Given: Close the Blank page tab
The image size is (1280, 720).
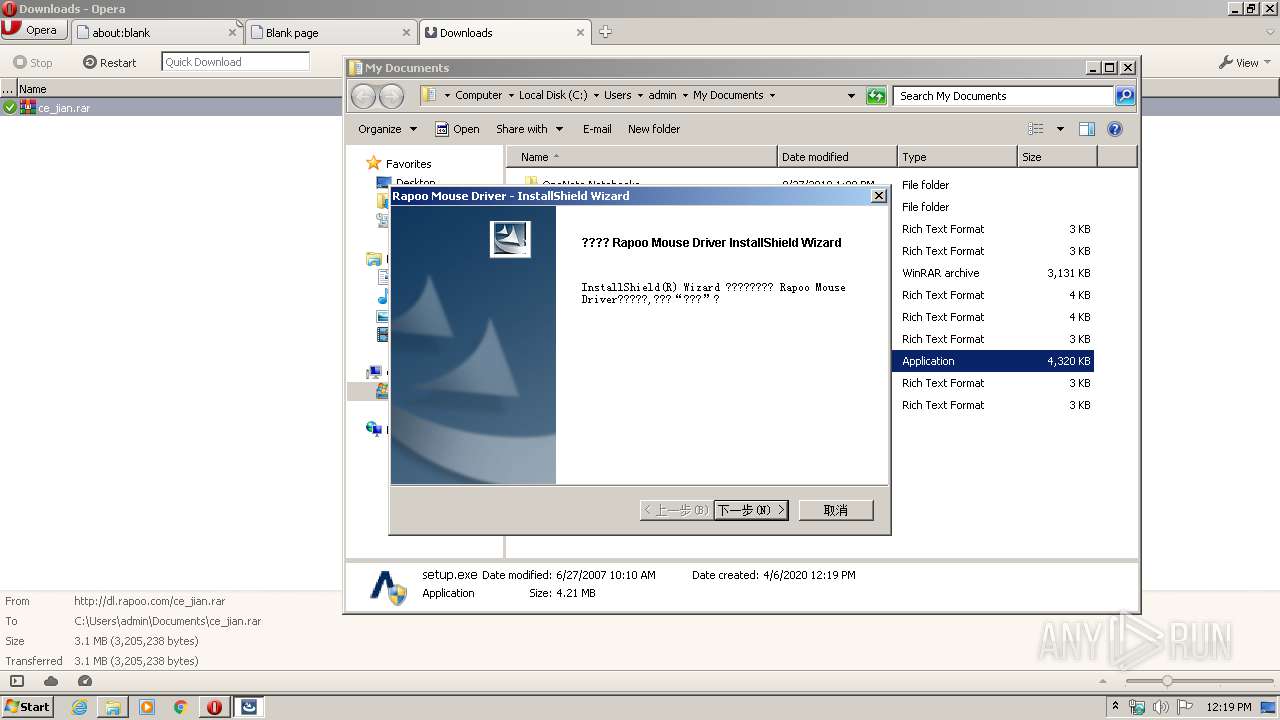Looking at the screenshot, I should pos(406,33).
